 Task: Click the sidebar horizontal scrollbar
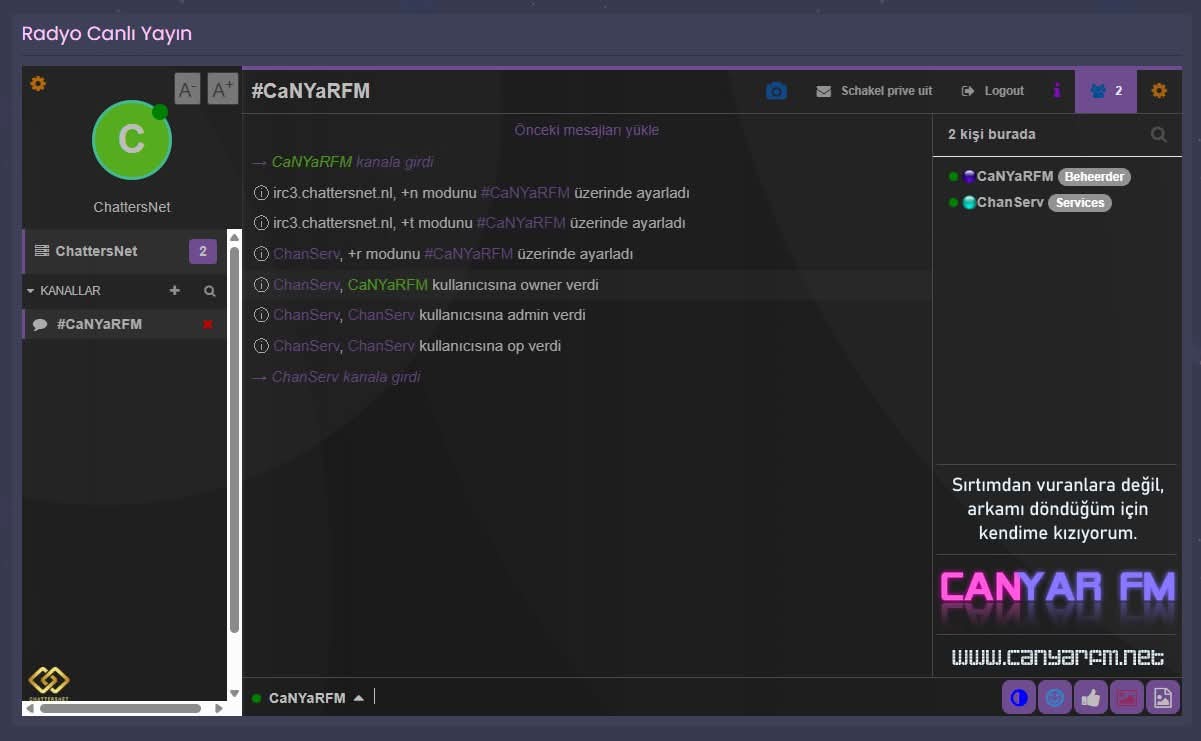click(x=120, y=708)
